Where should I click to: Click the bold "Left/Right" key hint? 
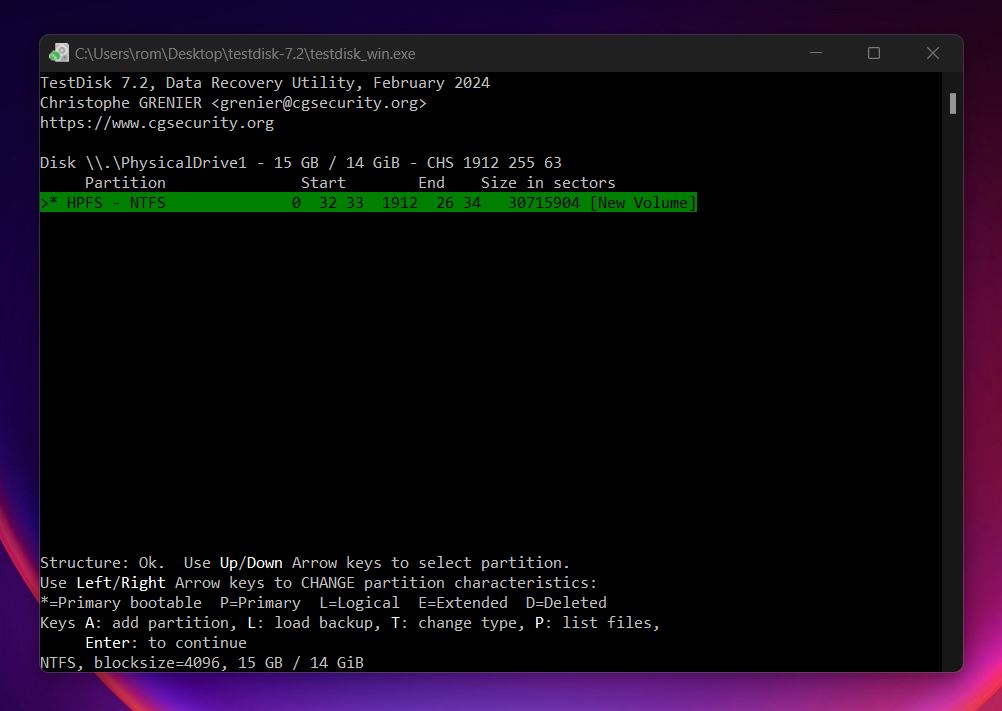point(121,583)
